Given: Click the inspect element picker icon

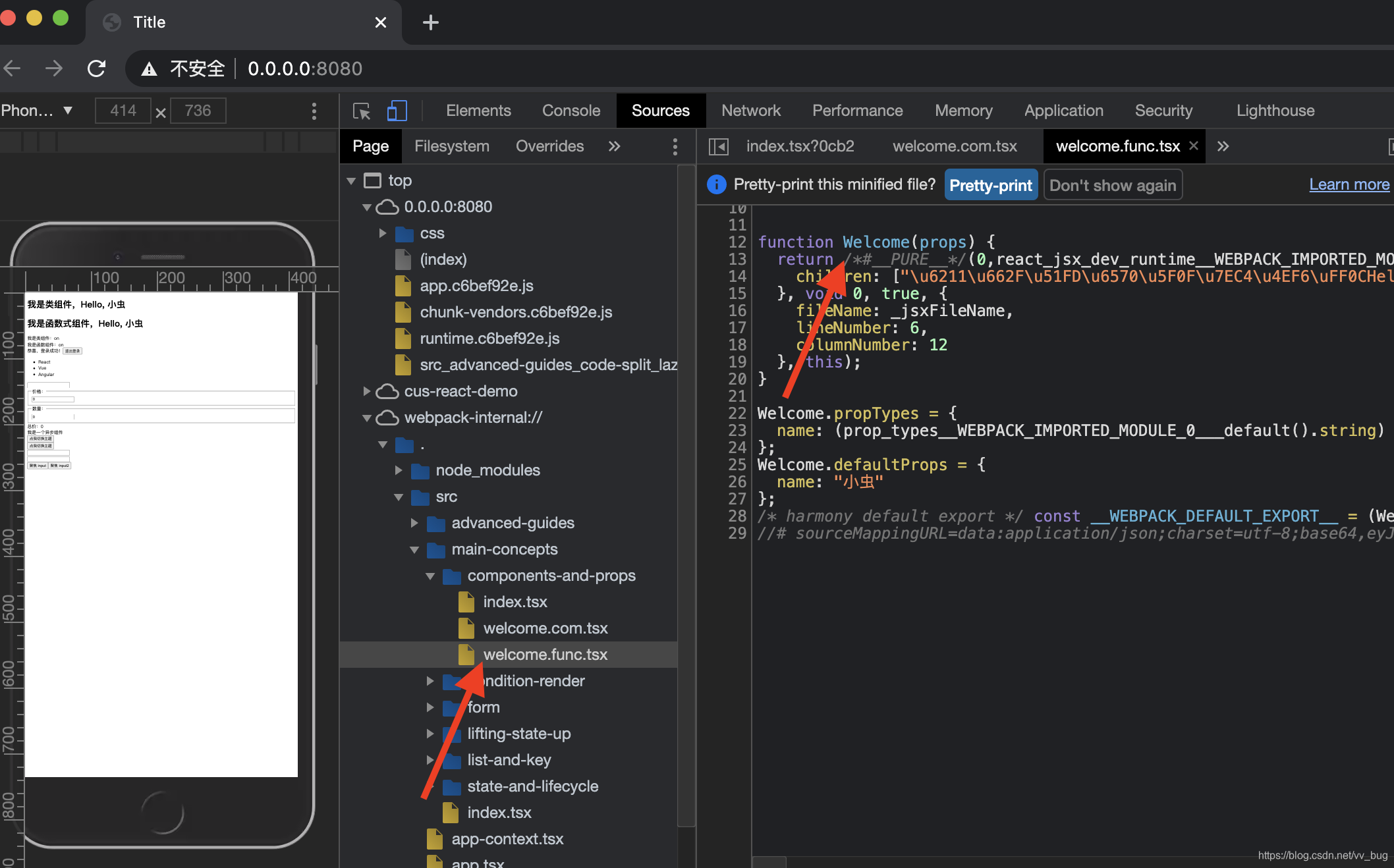Looking at the screenshot, I should [362, 111].
